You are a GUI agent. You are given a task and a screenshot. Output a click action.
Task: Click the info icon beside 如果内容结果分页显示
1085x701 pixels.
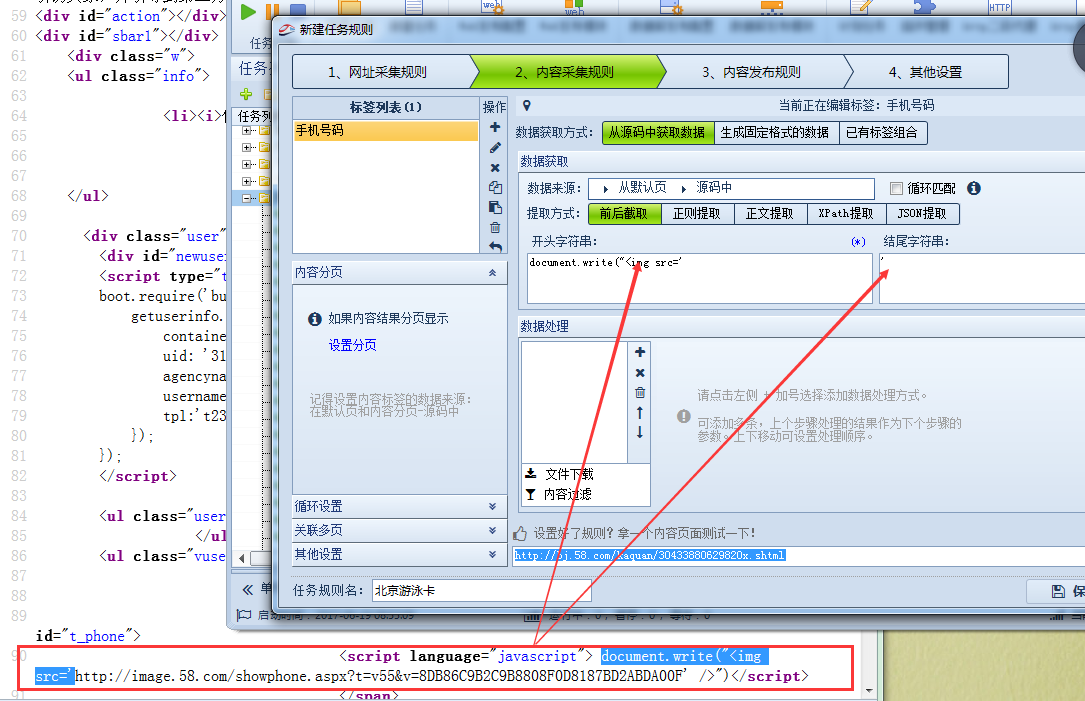coord(315,319)
